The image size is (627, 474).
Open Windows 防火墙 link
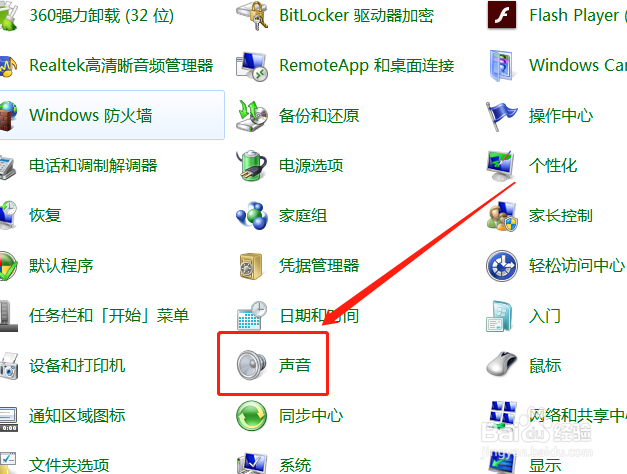coord(91,115)
